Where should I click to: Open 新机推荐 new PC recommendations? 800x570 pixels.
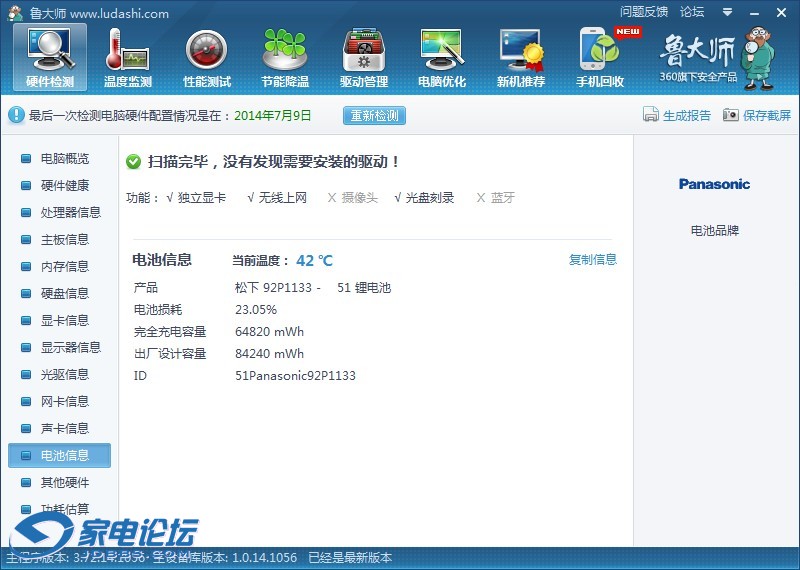click(x=520, y=57)
